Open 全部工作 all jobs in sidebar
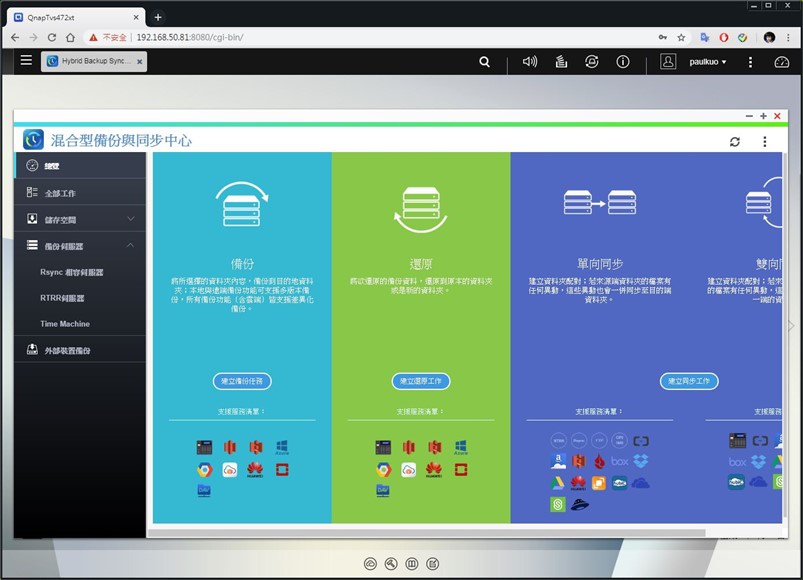This screenshot has width=803, height=580. click(80, 193)
